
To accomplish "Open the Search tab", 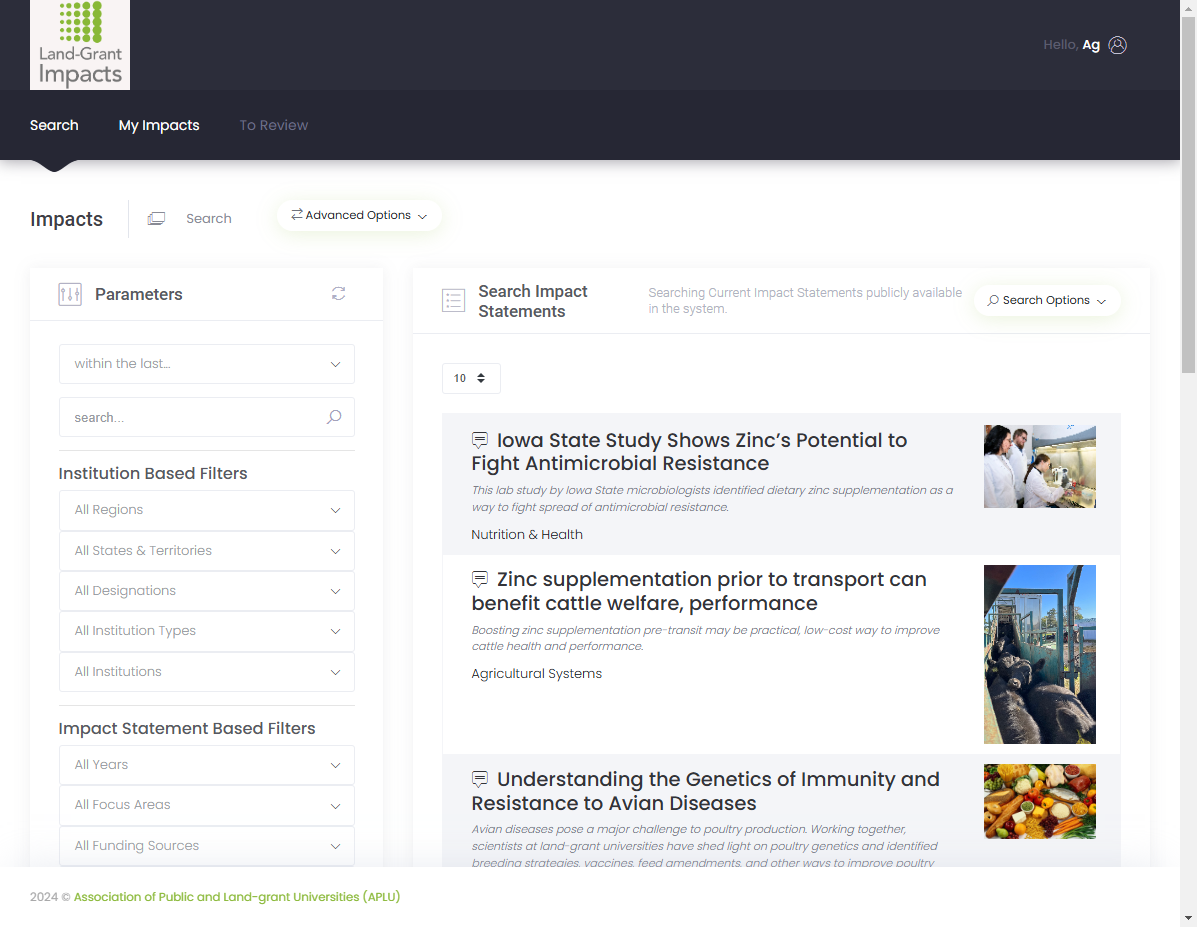I will point(54,125).
